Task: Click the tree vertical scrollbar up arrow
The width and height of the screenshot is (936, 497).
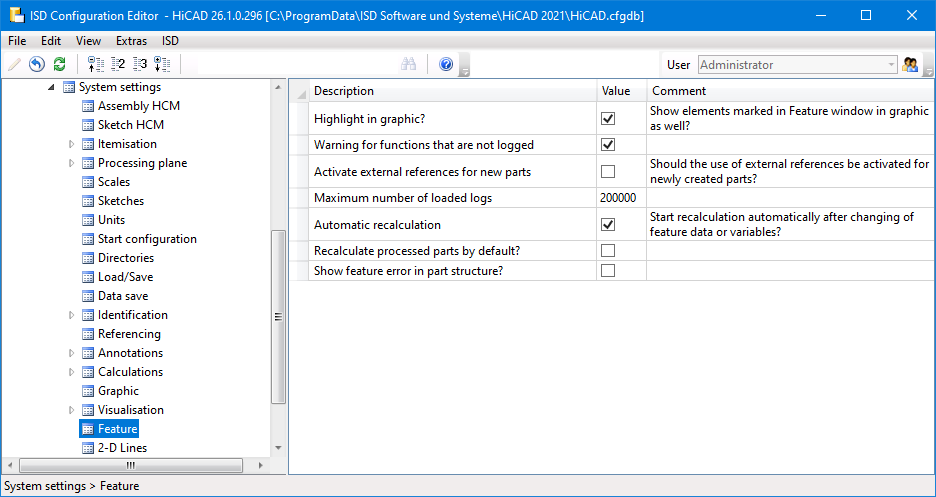Action: [x=278, y=87]
